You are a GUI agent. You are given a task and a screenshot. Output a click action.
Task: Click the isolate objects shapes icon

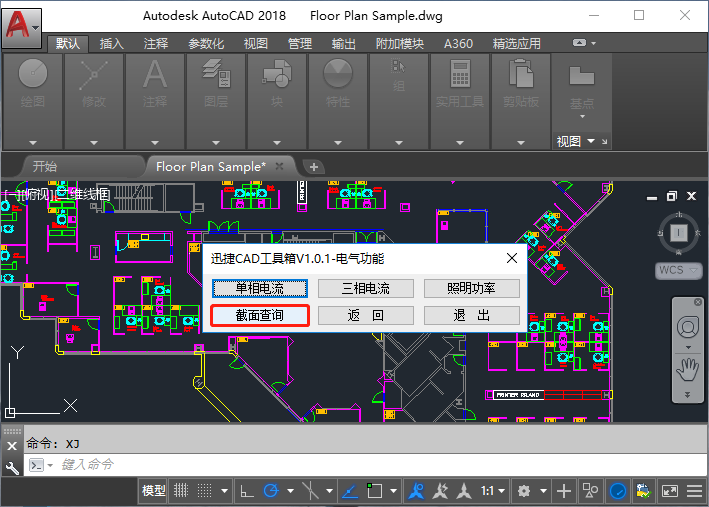click(590, 491)
